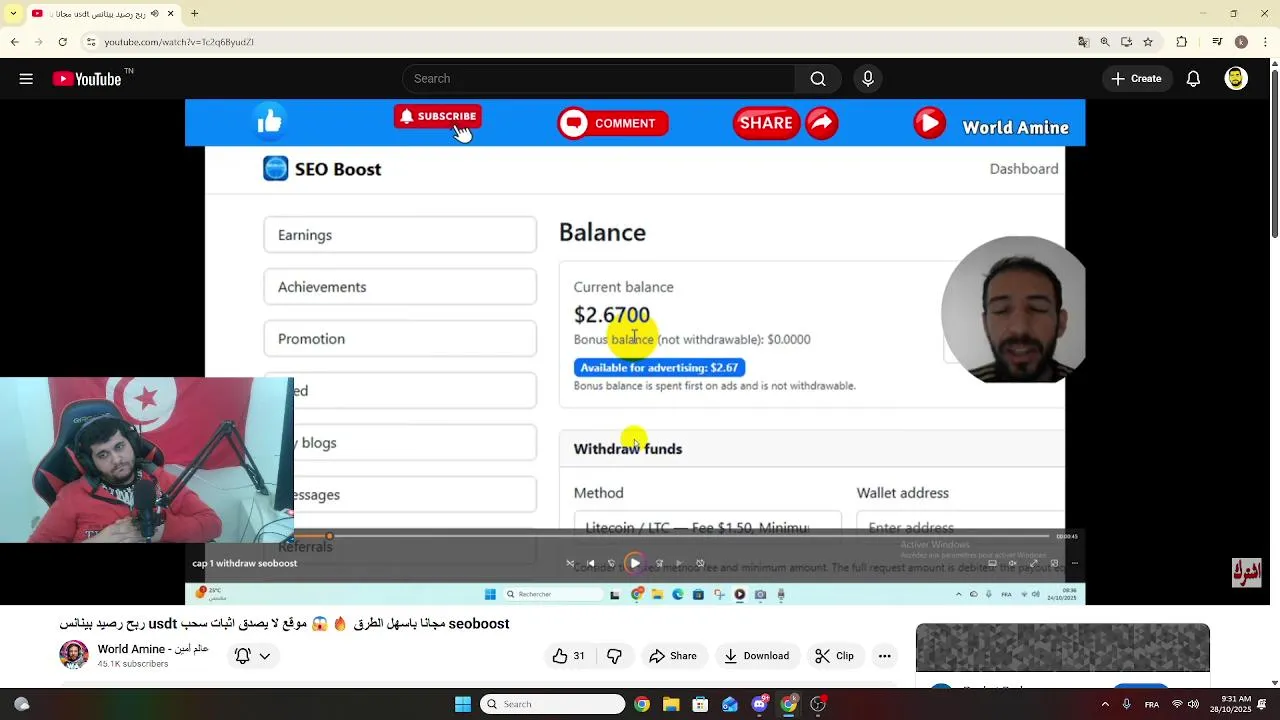Click the 45.1K subscribers text

[132, 664]
